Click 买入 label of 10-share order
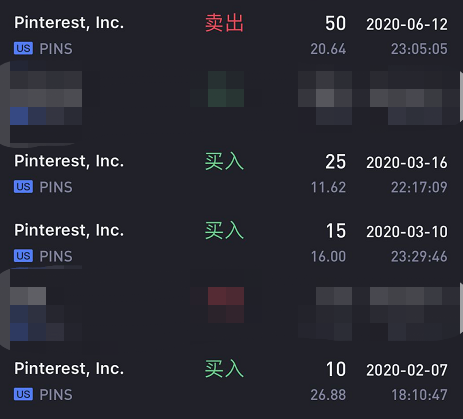This screenshot has width=463, height=419. (x=224, y=369)
